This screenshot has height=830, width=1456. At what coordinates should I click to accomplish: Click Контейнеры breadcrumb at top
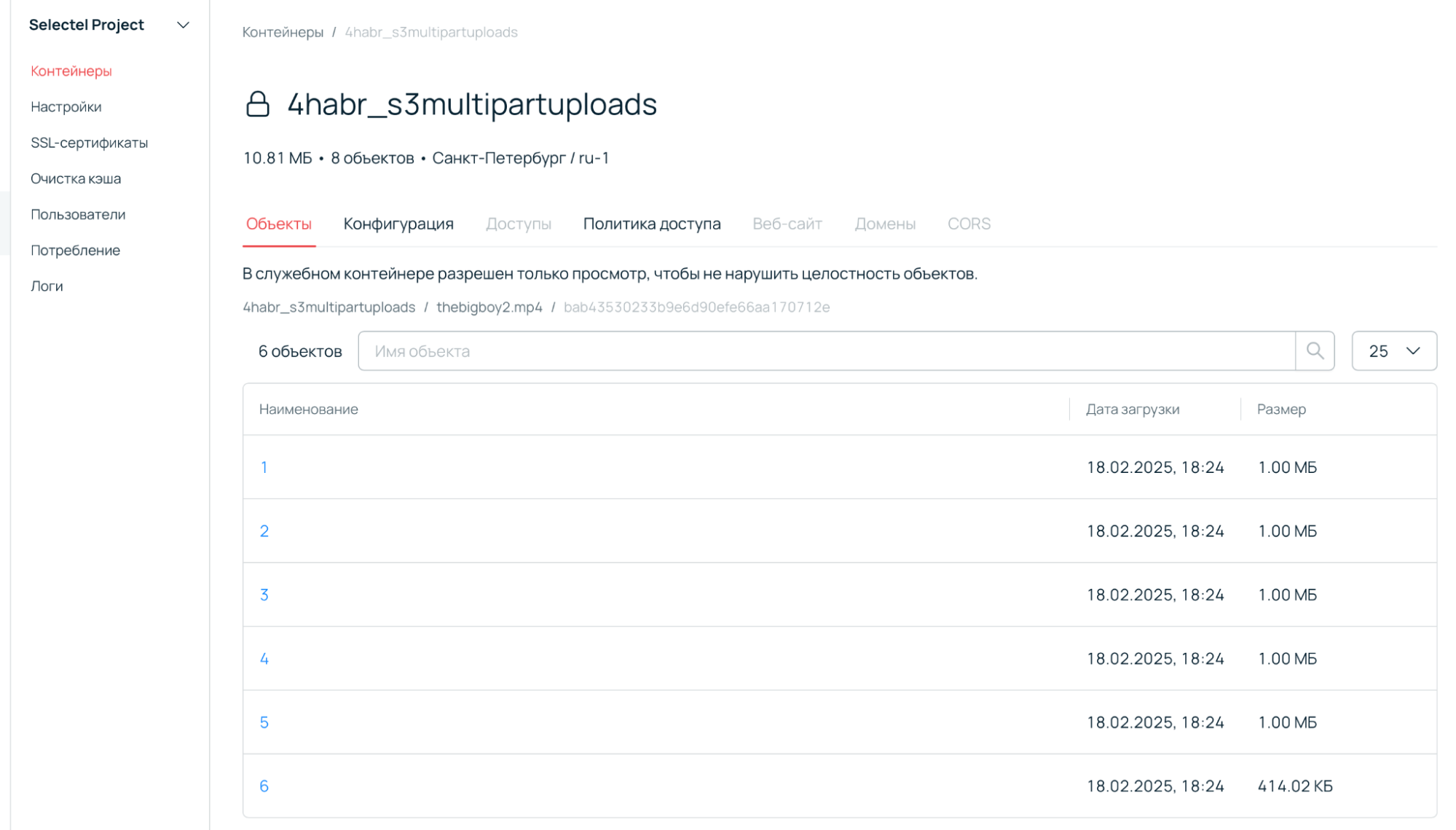(x=283, y=32)
